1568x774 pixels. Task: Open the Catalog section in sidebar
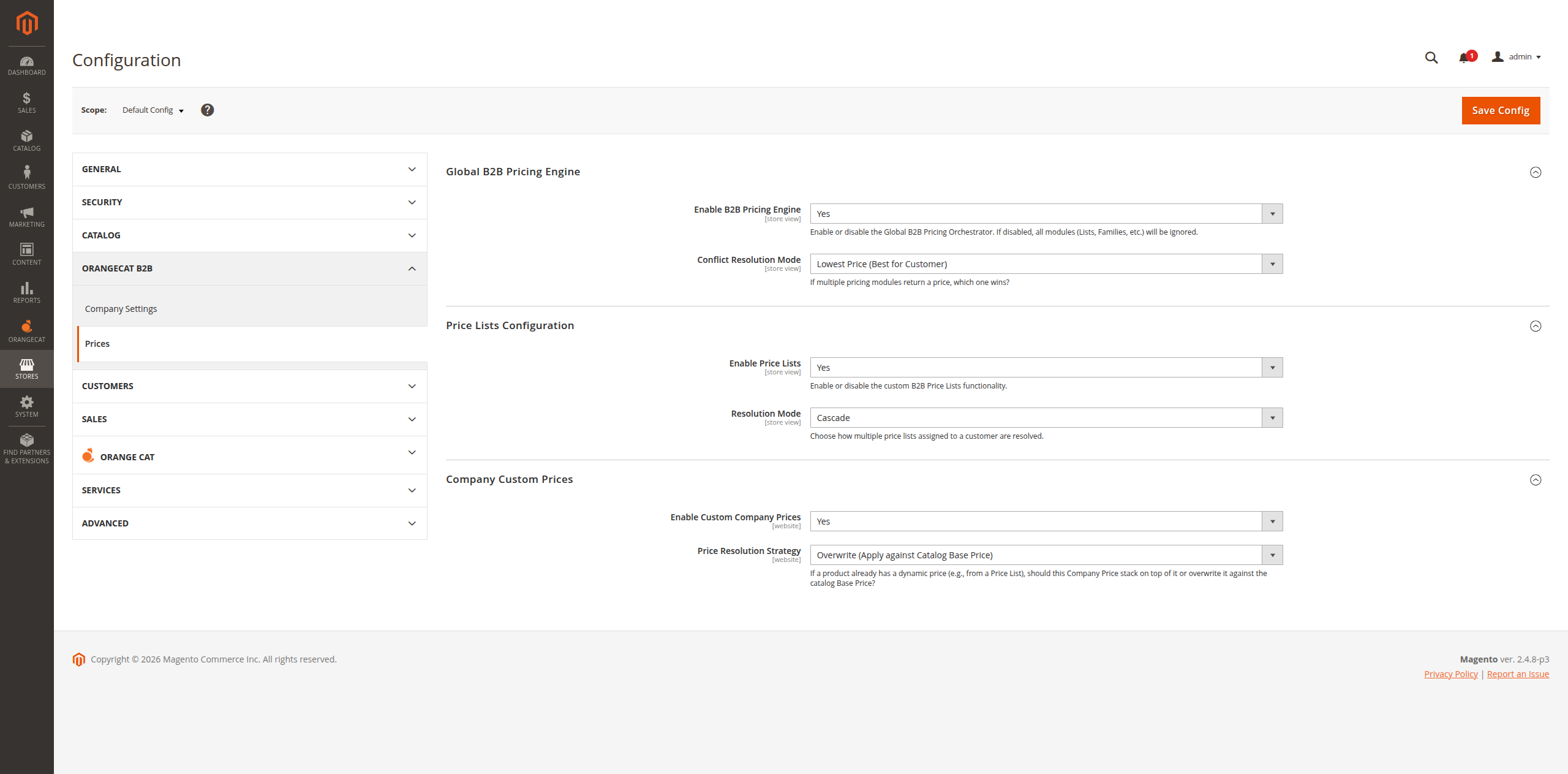click(26, 140)
